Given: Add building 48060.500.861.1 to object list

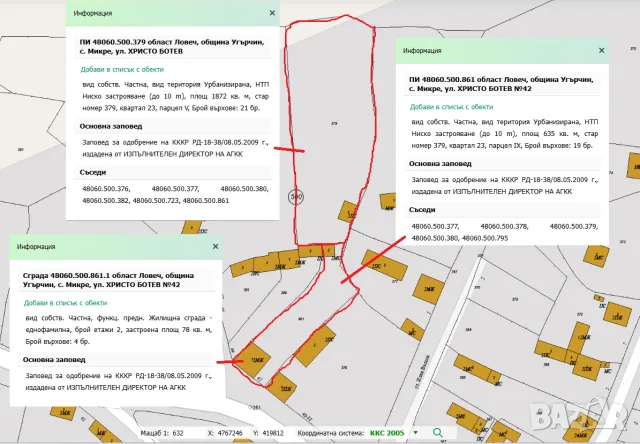Looking at the screenshot, I should click(x=65, y=303).
